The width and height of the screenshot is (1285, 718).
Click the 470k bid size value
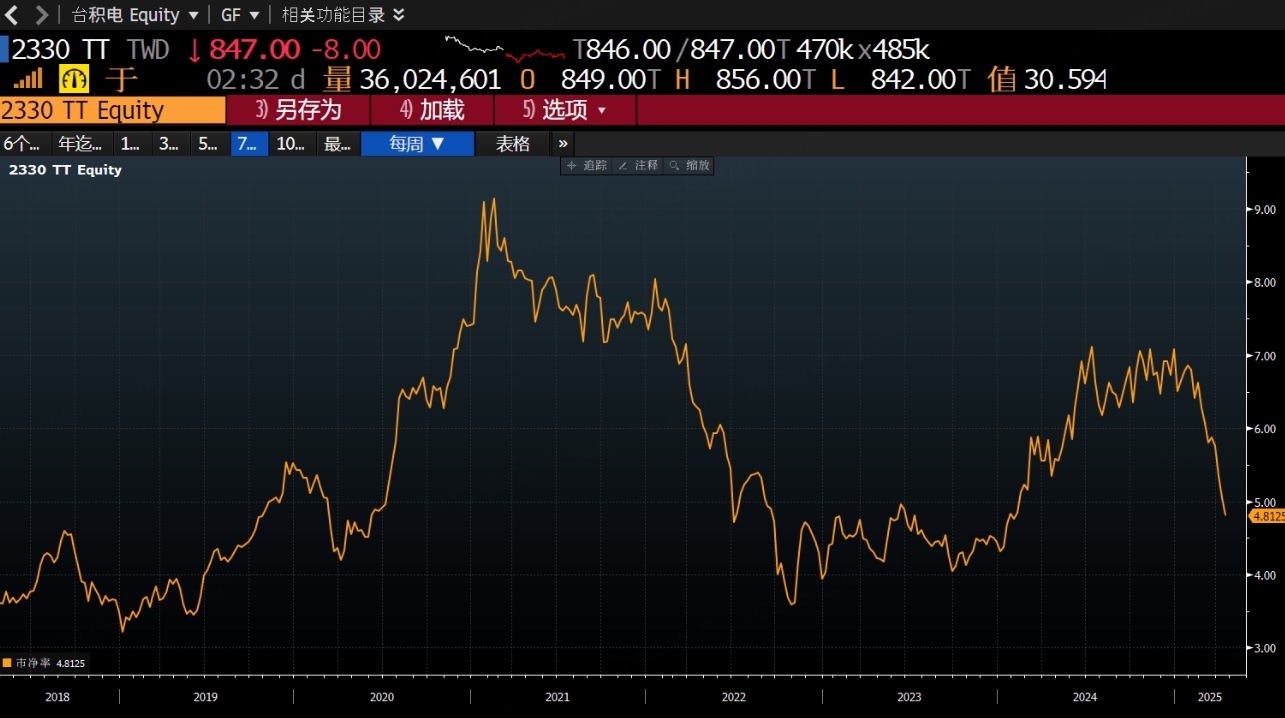(x=825, y=49)
